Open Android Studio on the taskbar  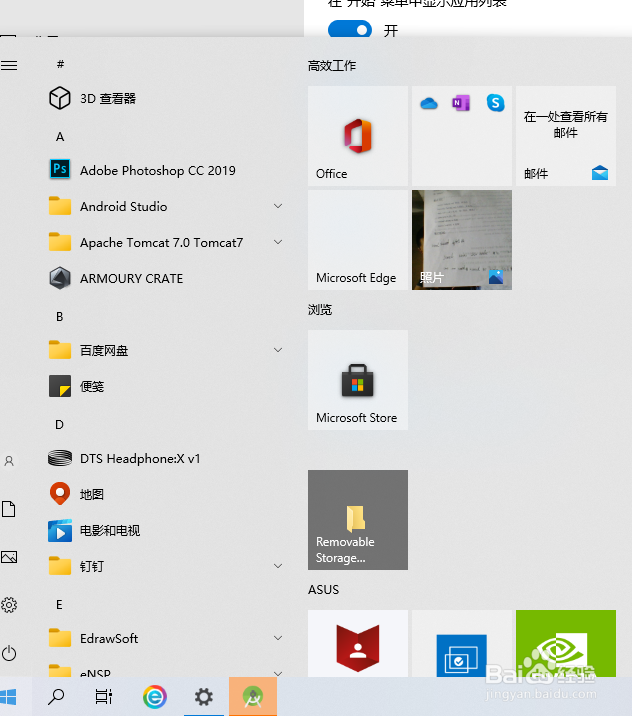tap(253, 697)
